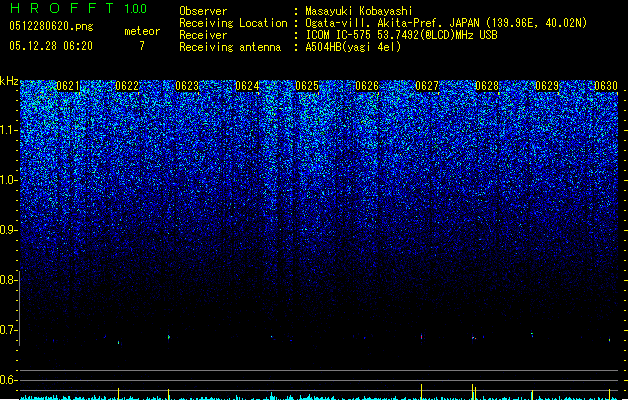Click the yellow level spike below 0627
The width and height of the screenshot is (629, 400).
point(421,392)
